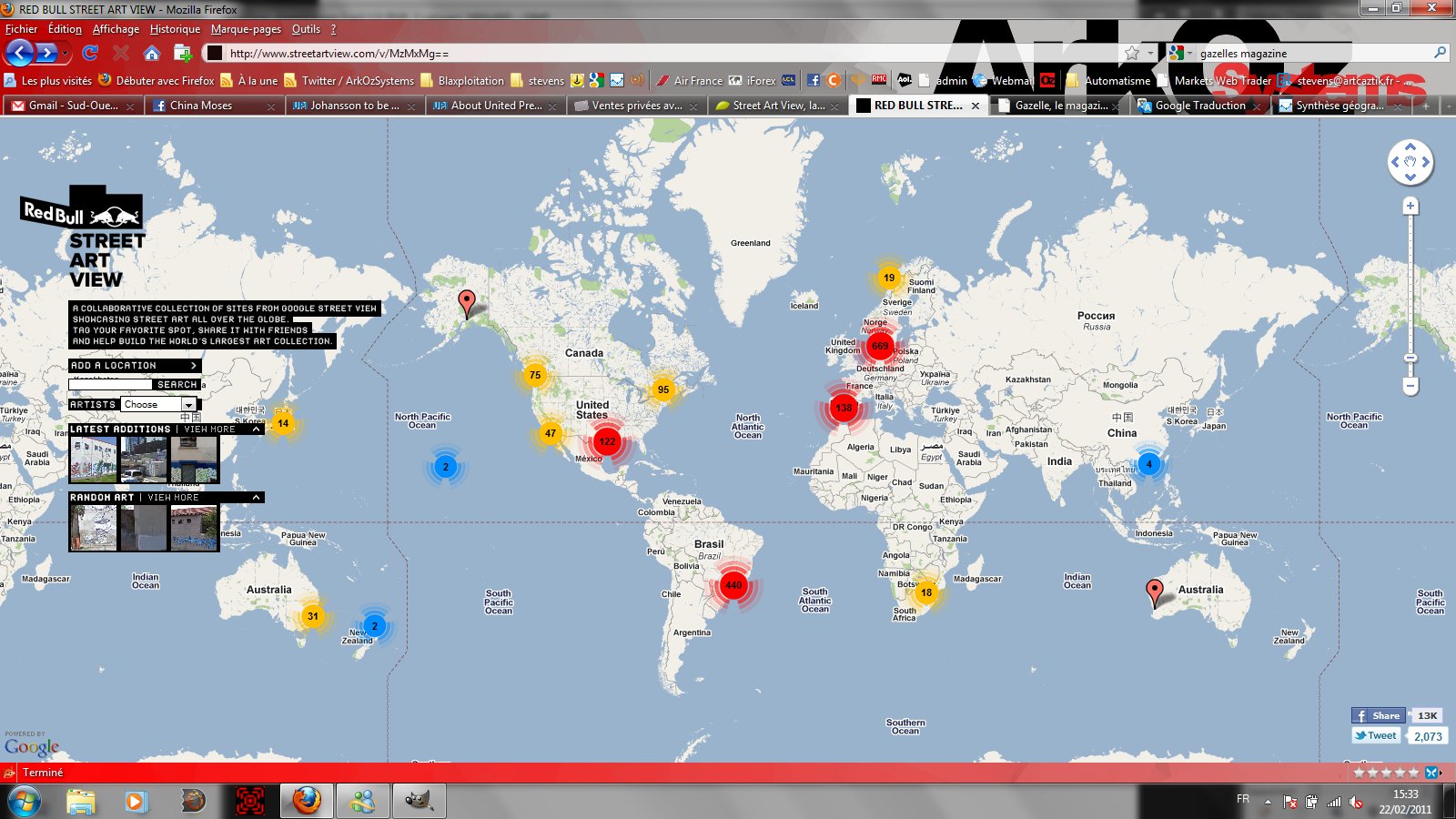Close the RED BULL STRE... tab
Image resolution: width=1456 pixels, height=819 pixels.
(976, 106)
